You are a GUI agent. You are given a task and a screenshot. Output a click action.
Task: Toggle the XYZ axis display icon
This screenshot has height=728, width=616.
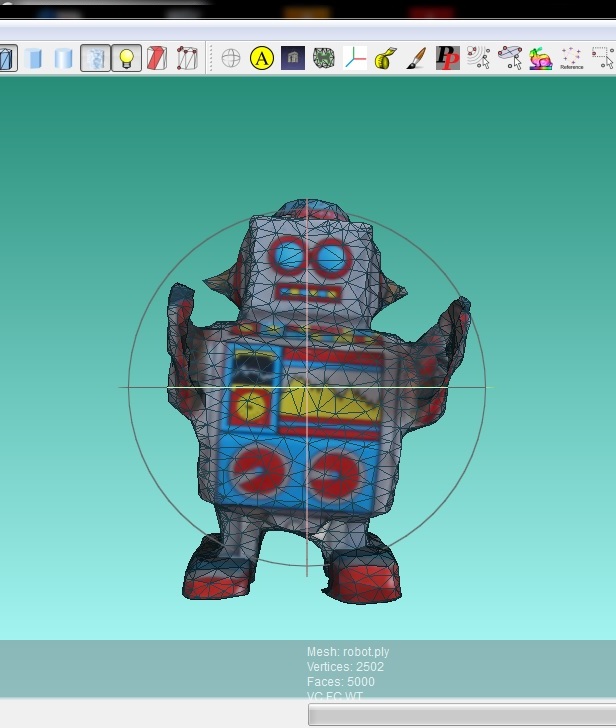(355, 58)
